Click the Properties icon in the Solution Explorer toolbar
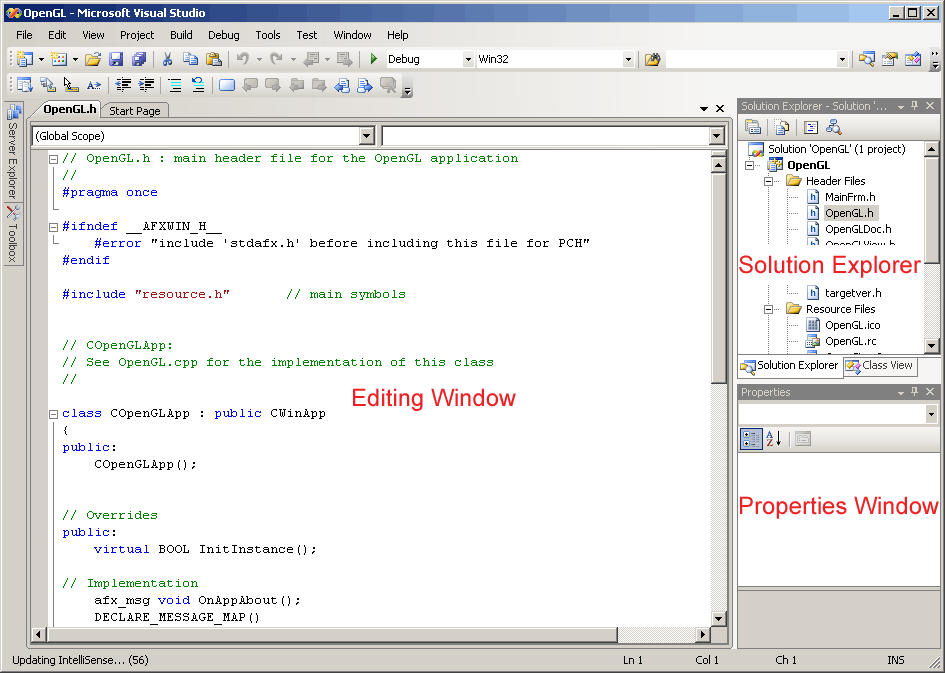 pos(753,127)
